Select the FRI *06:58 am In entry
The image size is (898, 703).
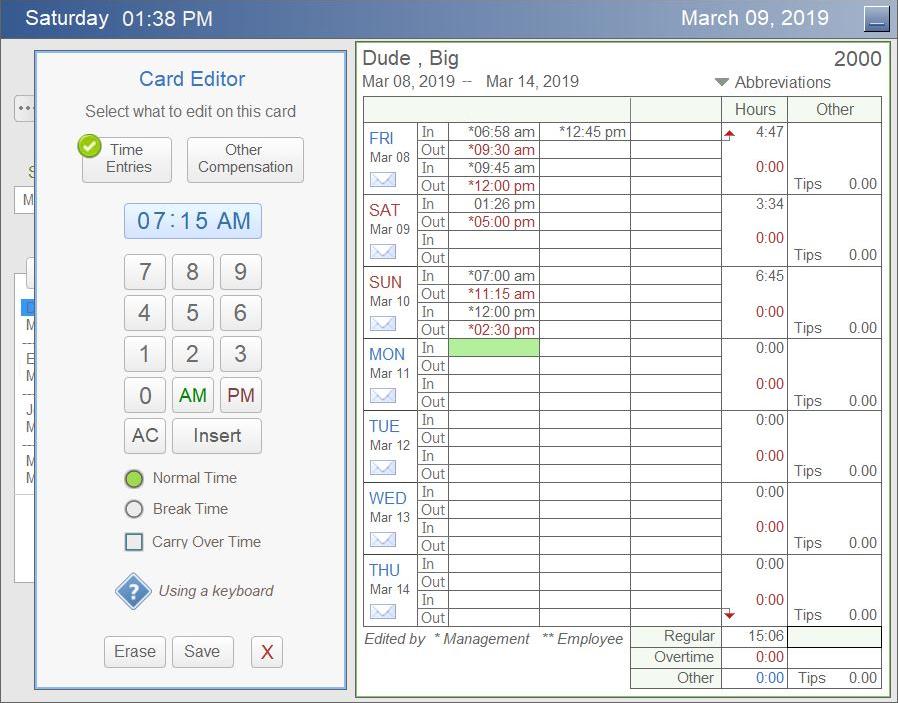pos(494,132)
